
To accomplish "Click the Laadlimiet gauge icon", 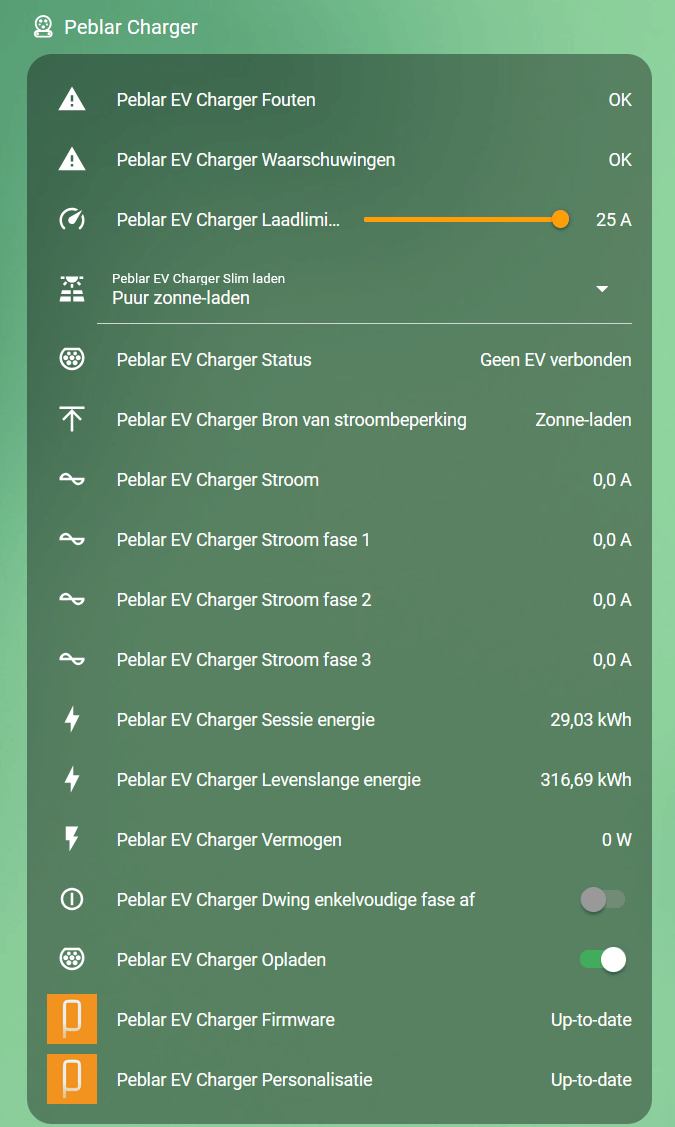I will (72, 219).
